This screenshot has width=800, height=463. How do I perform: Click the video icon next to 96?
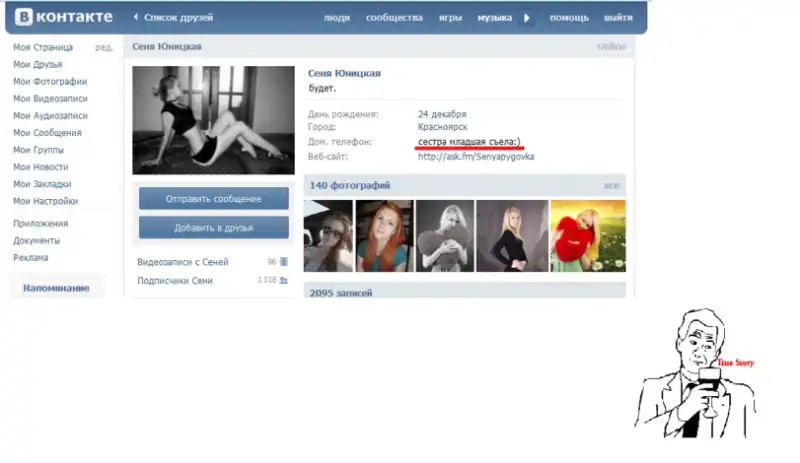[x=284, y=262]
